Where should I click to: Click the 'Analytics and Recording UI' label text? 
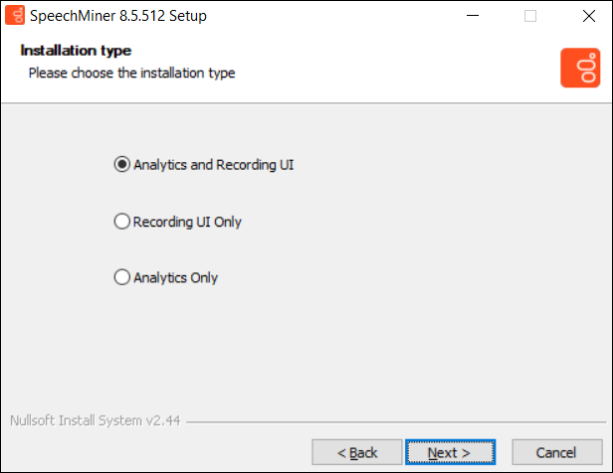pos(213,165)
